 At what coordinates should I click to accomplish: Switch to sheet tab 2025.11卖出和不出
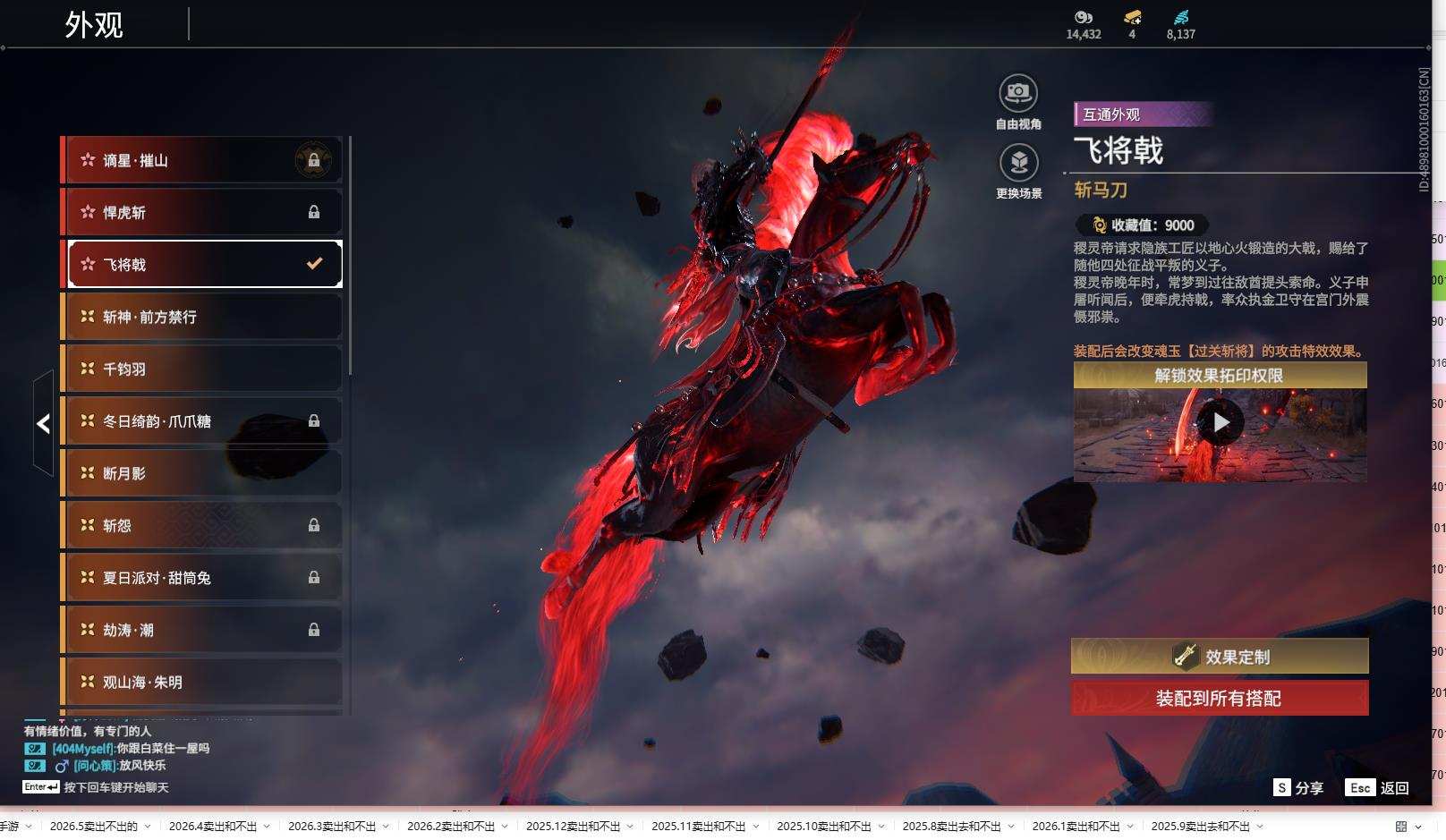pos(699,826)
